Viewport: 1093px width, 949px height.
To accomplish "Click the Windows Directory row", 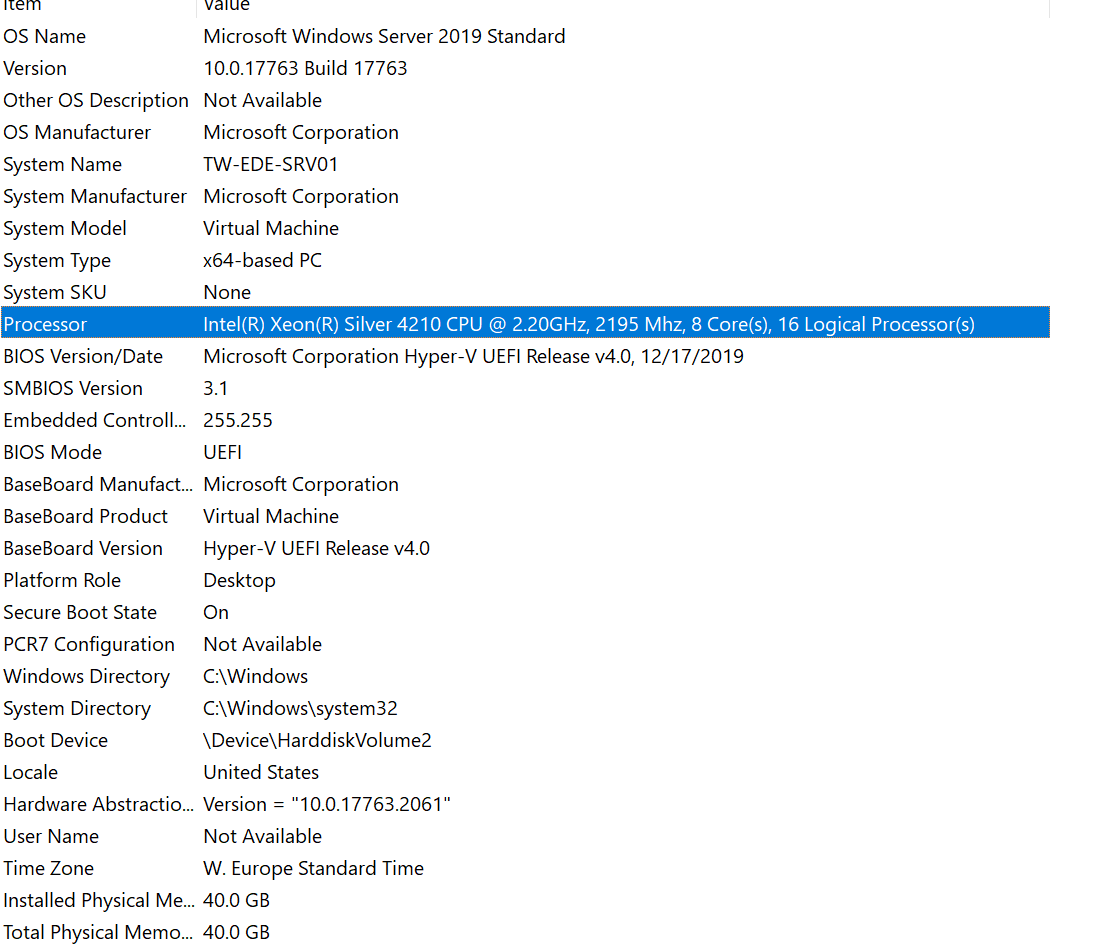I will [87, 677].
